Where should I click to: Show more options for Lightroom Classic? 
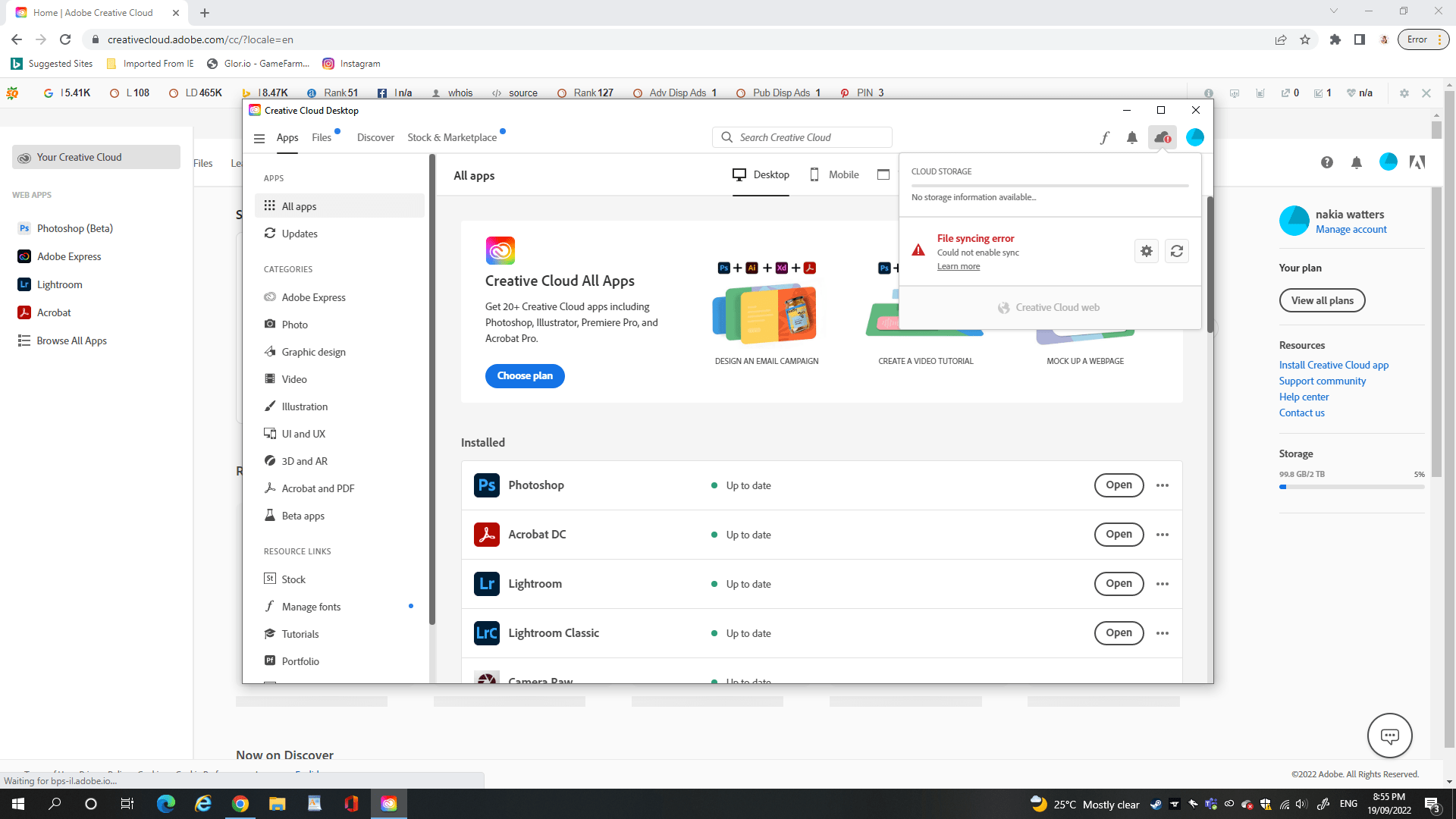point(1162,632)
